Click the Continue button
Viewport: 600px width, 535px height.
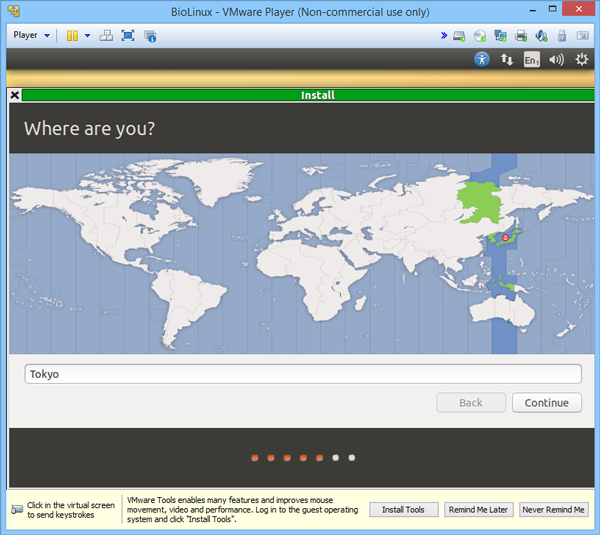(547, 403)
